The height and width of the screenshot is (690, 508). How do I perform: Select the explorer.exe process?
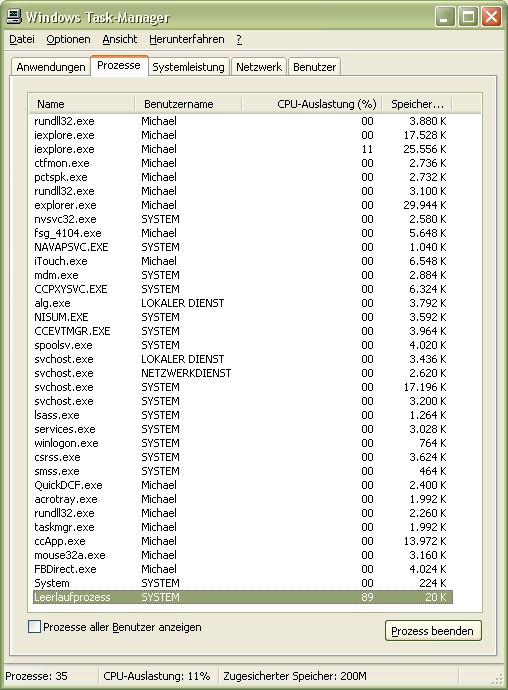(243, 205)
